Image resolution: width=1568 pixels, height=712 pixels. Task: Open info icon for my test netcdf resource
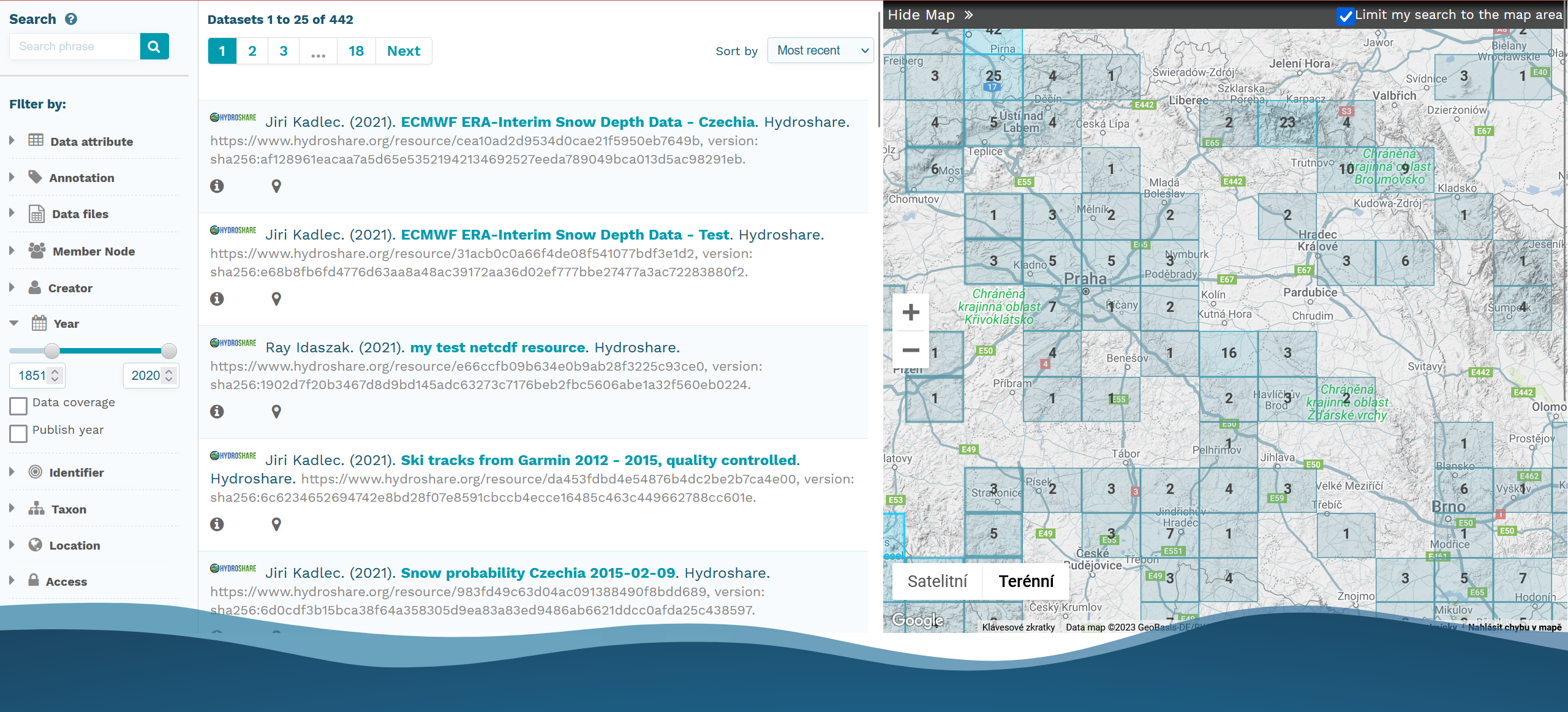click(217, 411)
